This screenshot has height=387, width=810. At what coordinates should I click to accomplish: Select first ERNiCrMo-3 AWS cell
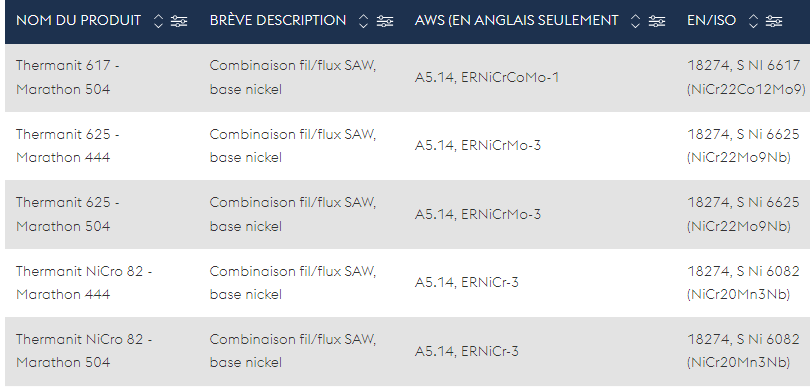[x=478, y=146]
